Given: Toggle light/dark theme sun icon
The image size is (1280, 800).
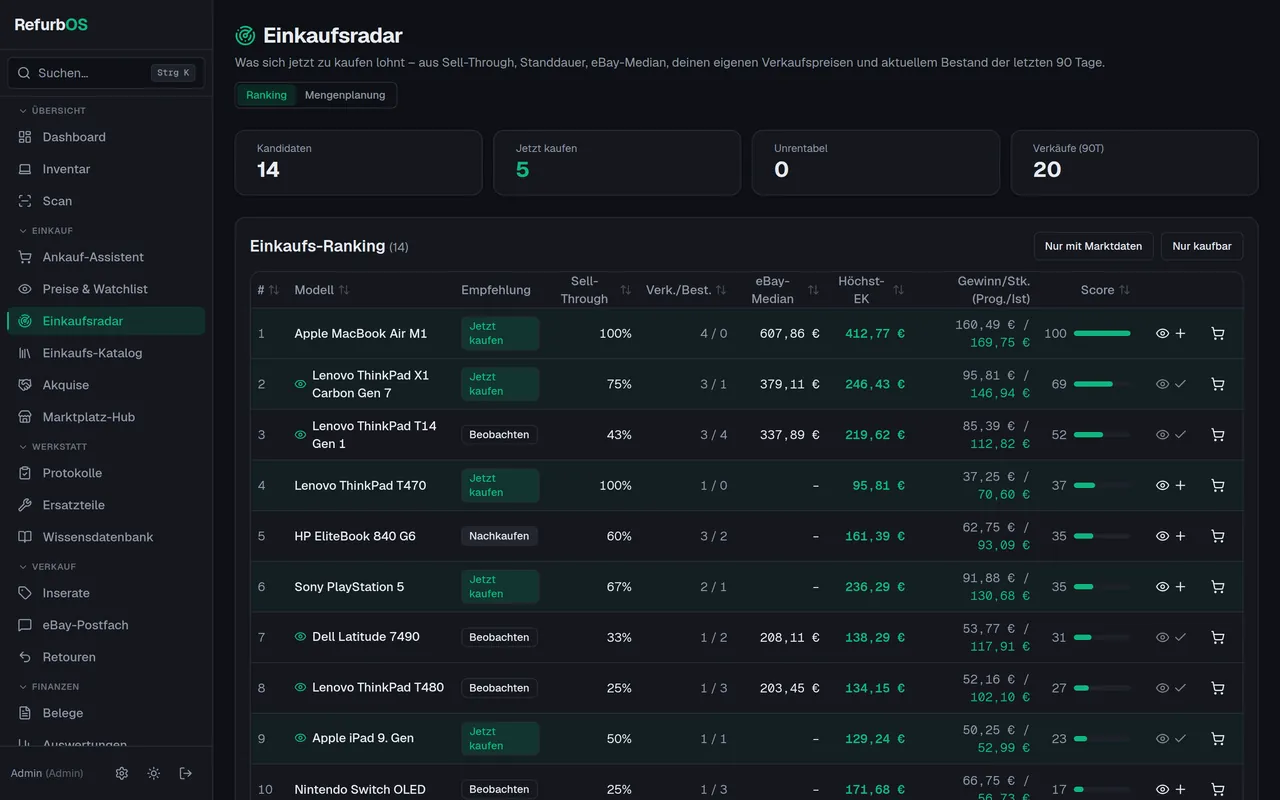Looking at the screenshot, I should (x=154, y=773).
